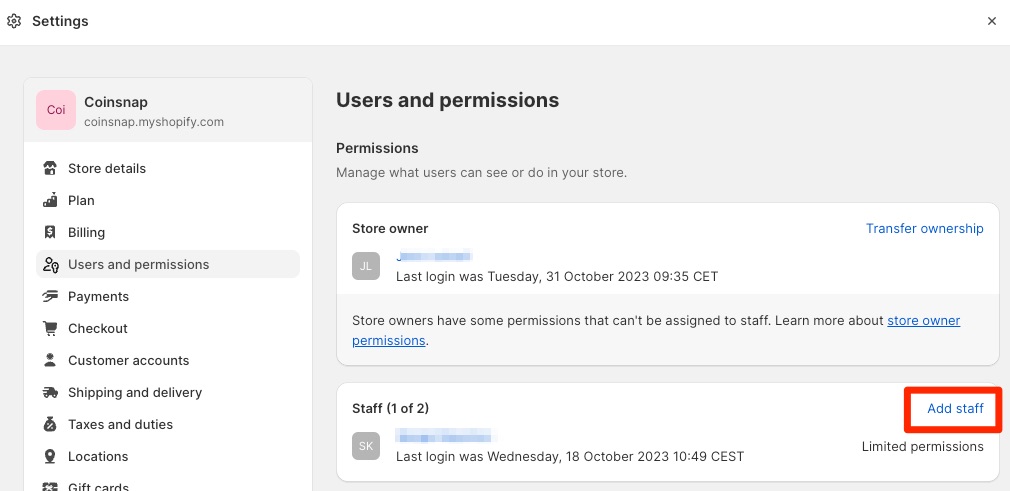Click the Checkout cart icon
The height and width of the screenshot is (491, 1010).
click(x=50, y=328)
